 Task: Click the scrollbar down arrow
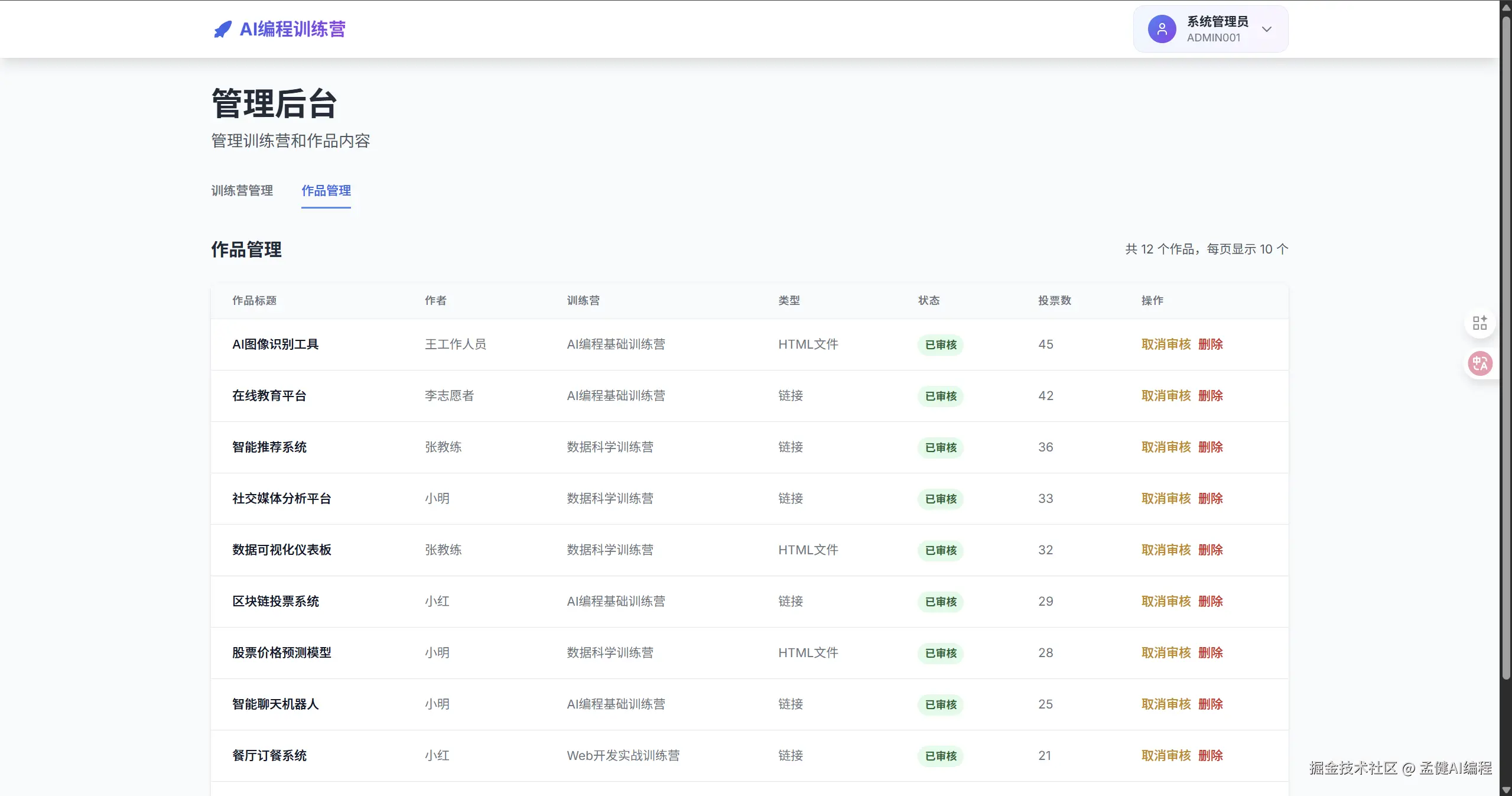pyautogui.click(x=1506, y=790)
